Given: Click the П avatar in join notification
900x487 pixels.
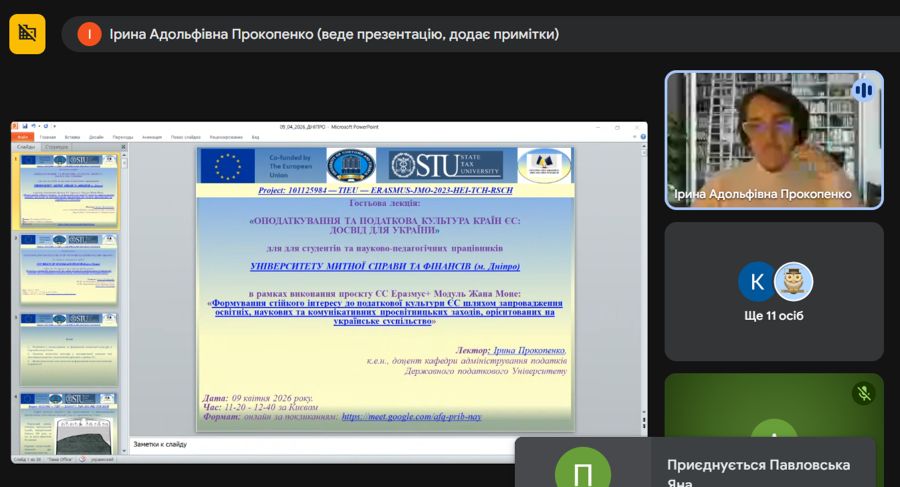Looking at the screenshot, I should [581, 468].
